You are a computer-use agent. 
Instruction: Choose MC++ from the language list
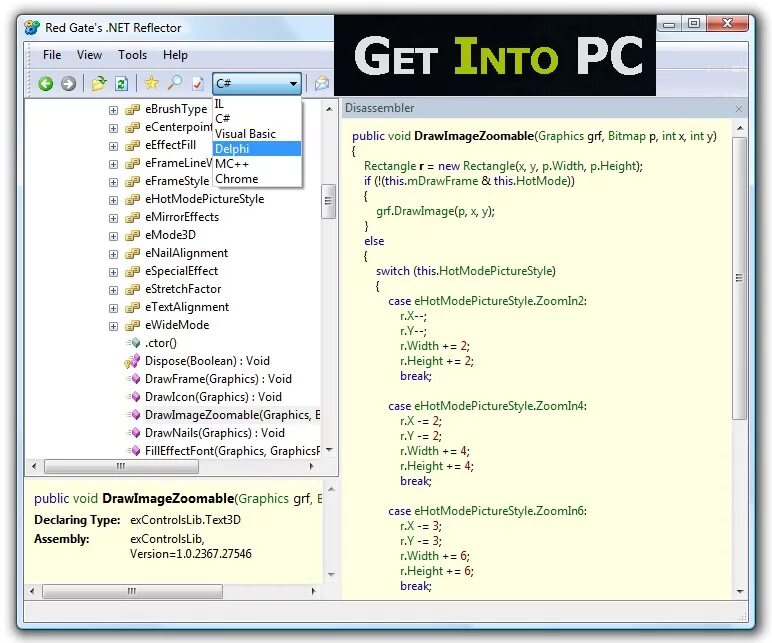tap(257, 164)
